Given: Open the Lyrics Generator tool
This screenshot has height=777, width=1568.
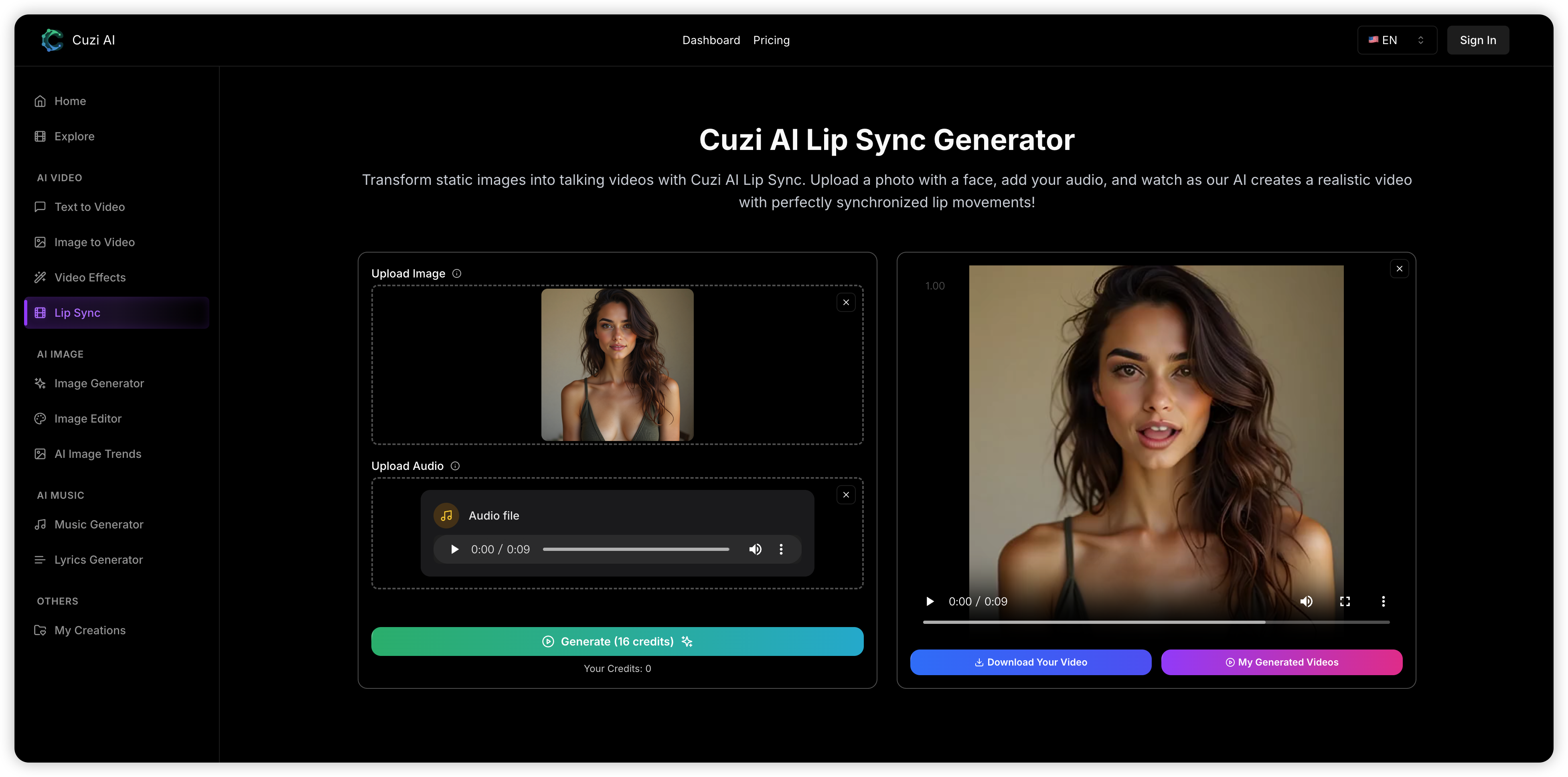Looking at the screenshot, I should point(116,560).
